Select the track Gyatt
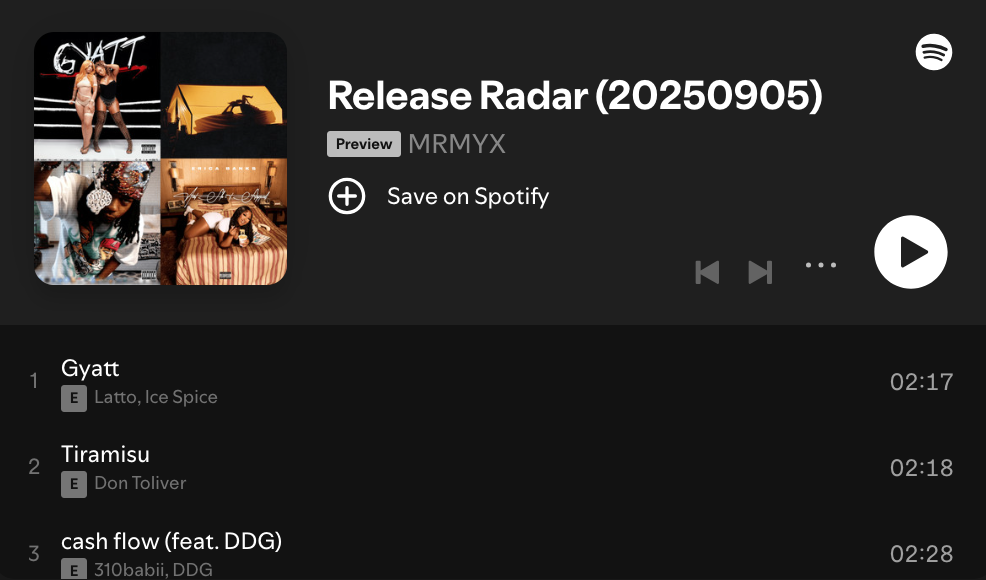 tap(493, 382)
